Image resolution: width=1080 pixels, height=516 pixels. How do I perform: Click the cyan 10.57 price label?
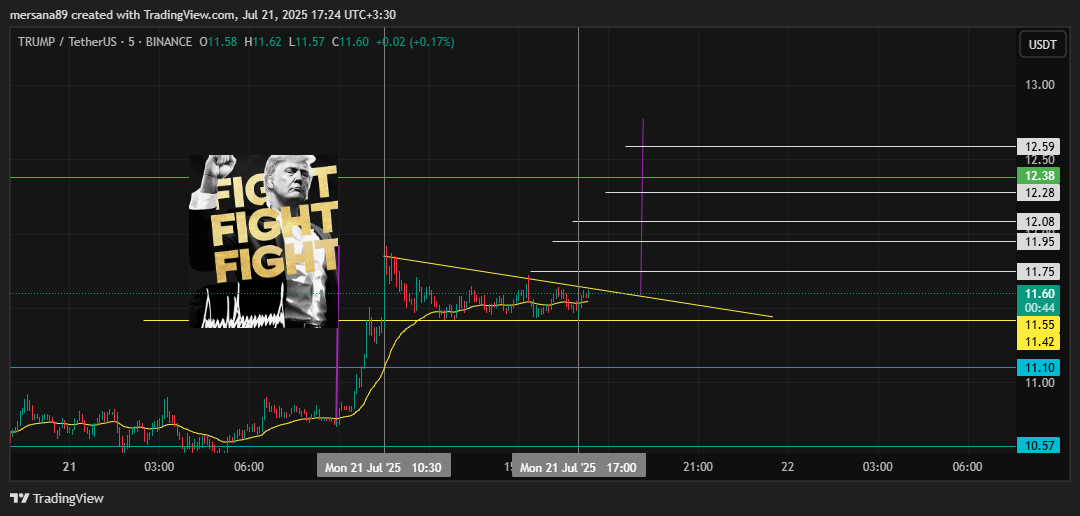coord(1038,446)
